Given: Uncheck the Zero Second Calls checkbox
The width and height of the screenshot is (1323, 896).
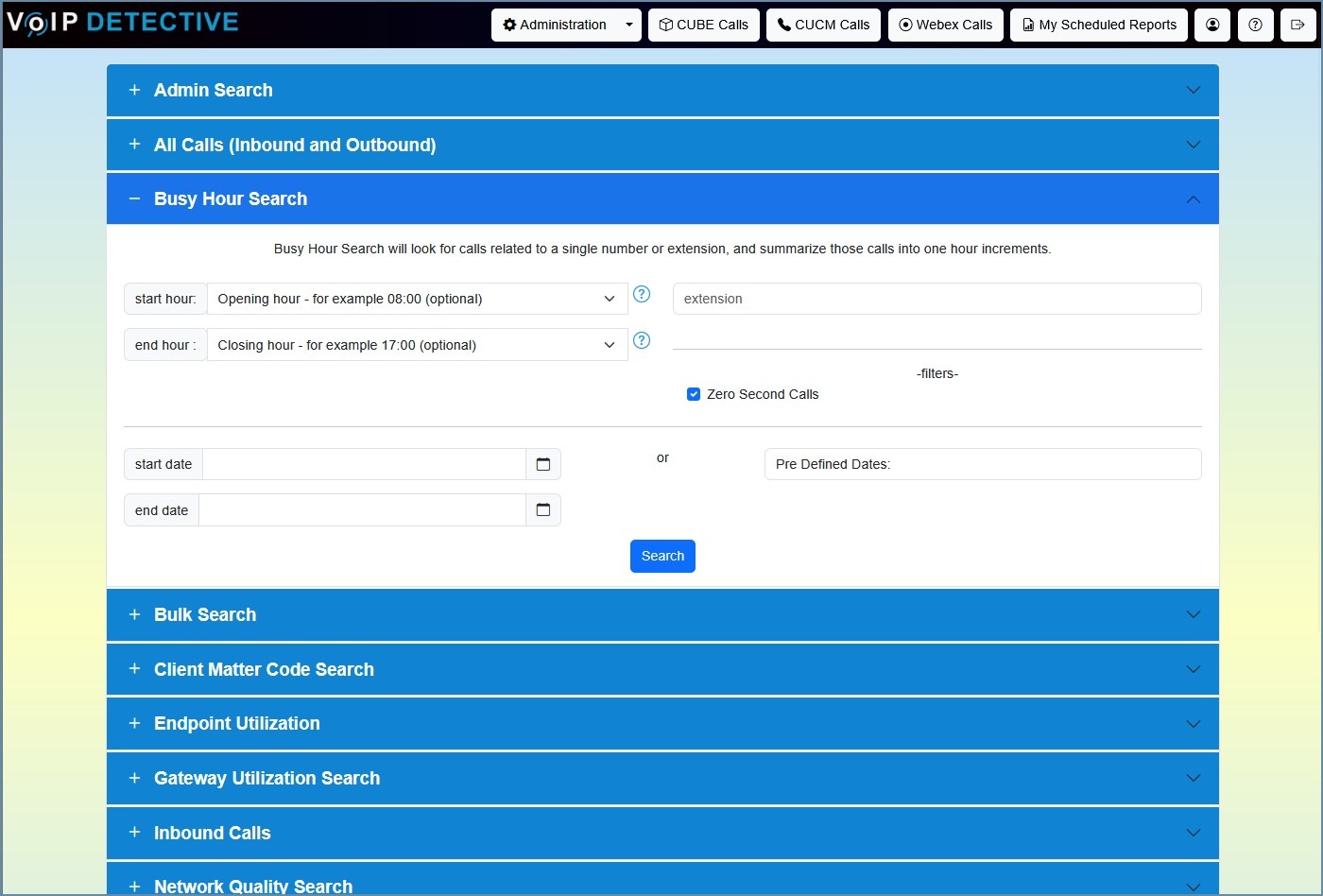Looking at the screenshot, I should 694,394.
